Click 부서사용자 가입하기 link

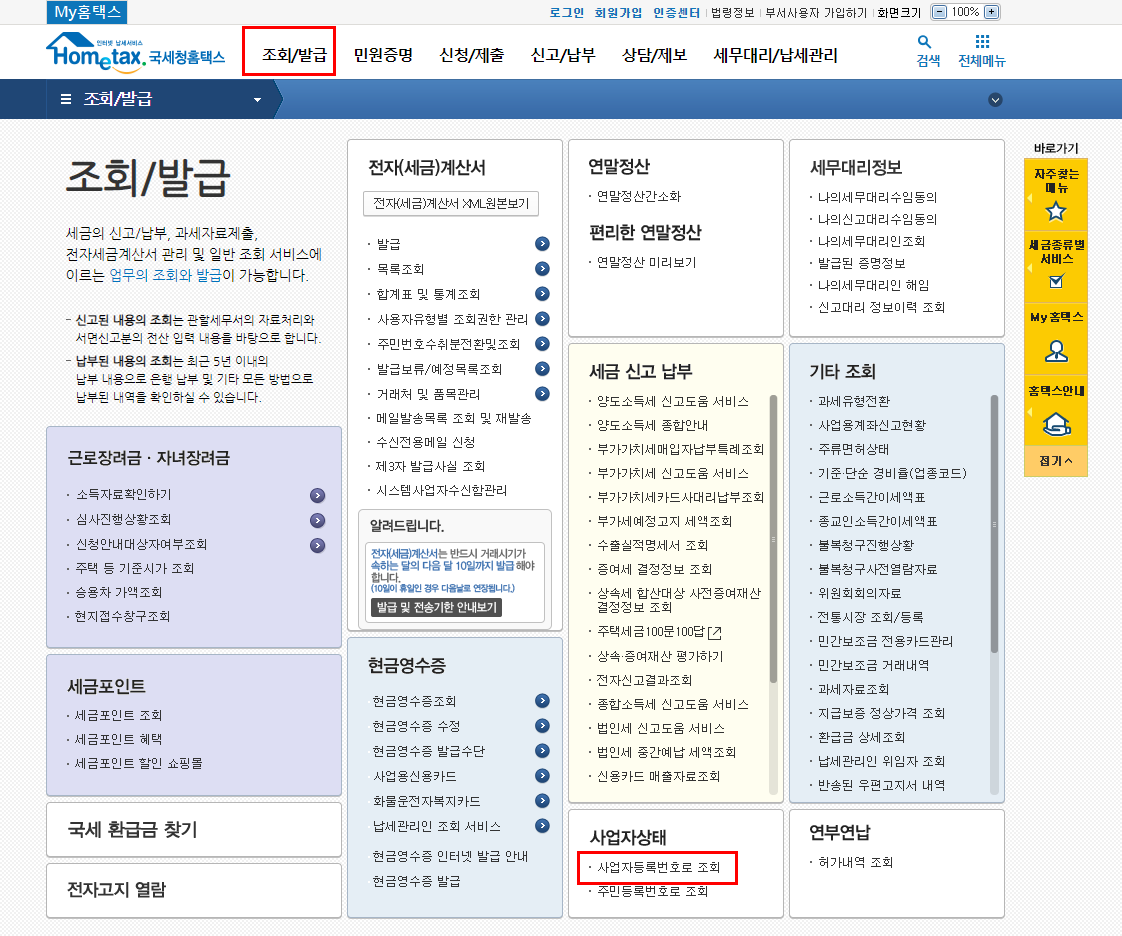click(x=816, y=12)
